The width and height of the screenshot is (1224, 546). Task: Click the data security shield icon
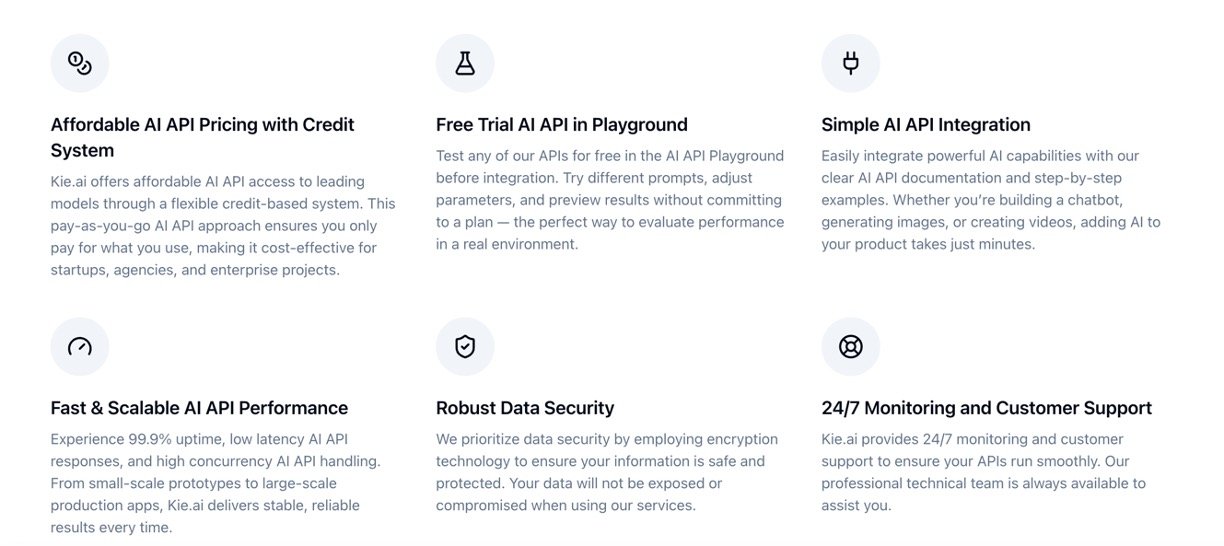point(465,347)
